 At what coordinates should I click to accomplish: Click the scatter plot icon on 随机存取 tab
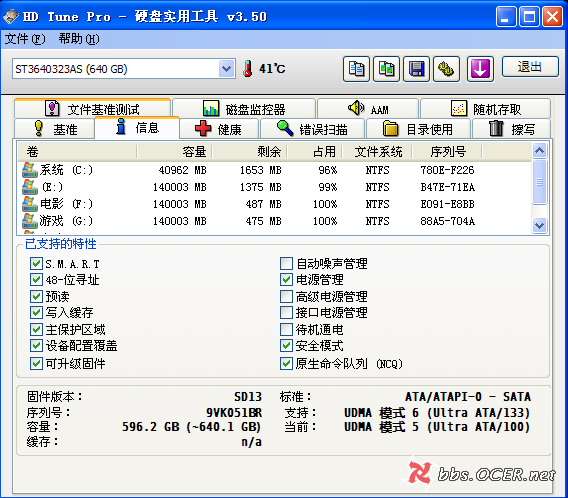tap(459, 108)
